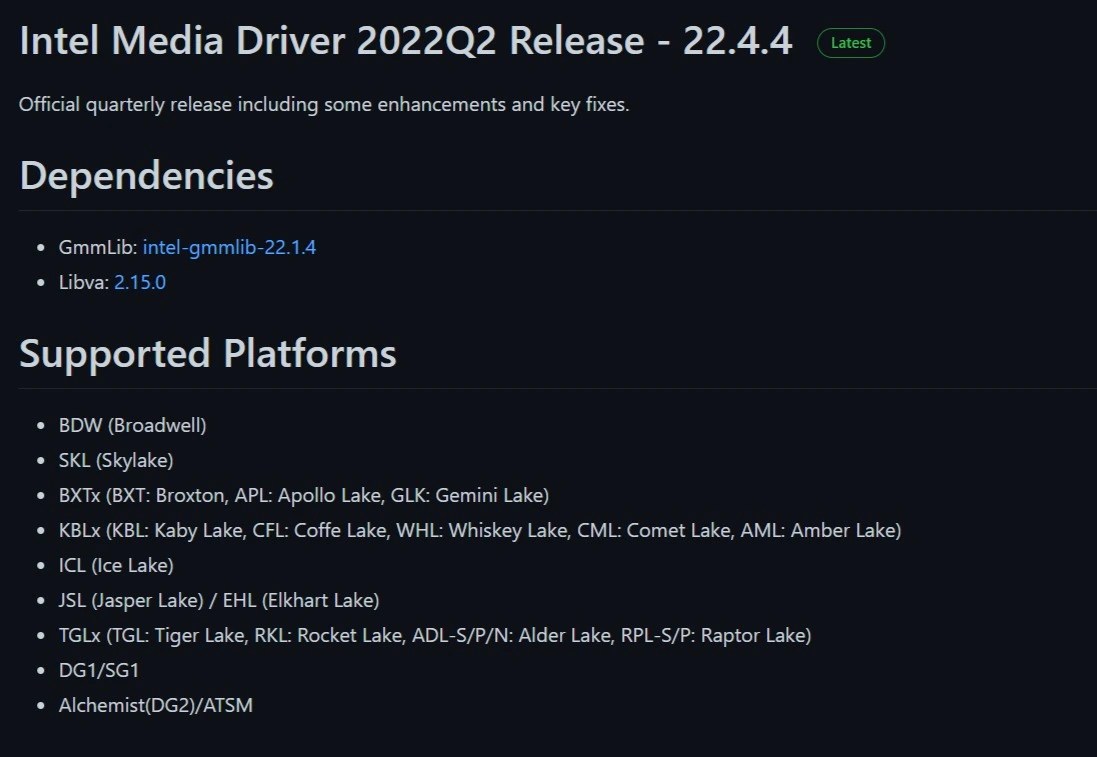Viewport: 1097px width, 757px height.
Task: Click the 'GmmLib:' label
Action: pyautogui.click(x=98, y=248)
